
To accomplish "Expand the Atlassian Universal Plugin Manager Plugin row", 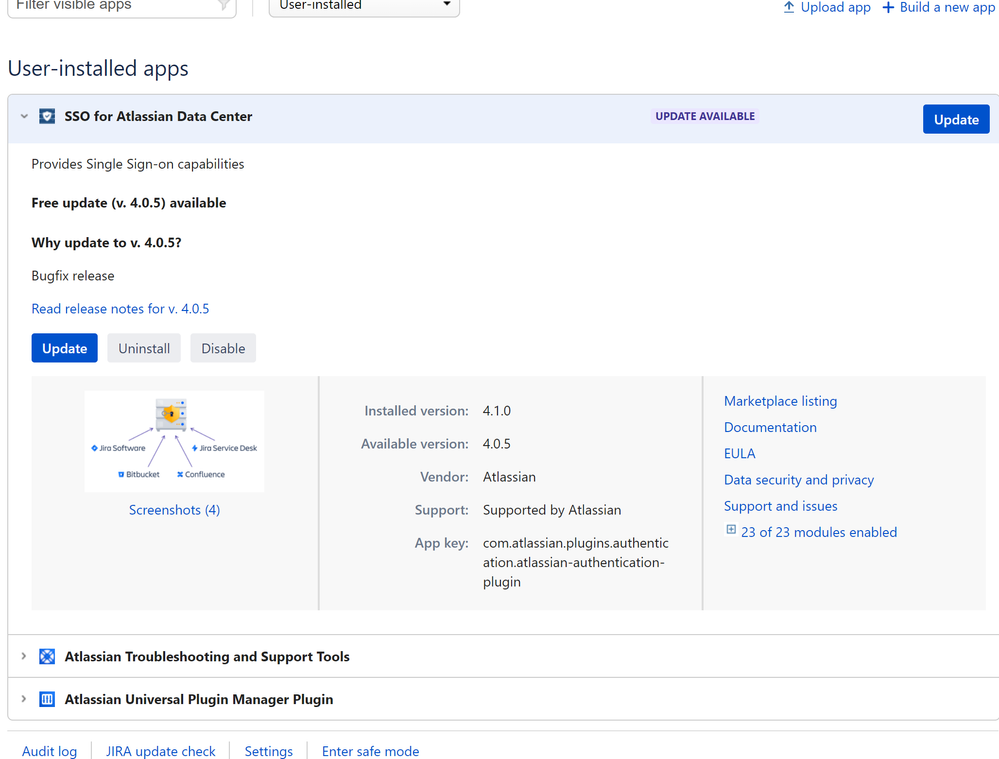I will point(24,698).
